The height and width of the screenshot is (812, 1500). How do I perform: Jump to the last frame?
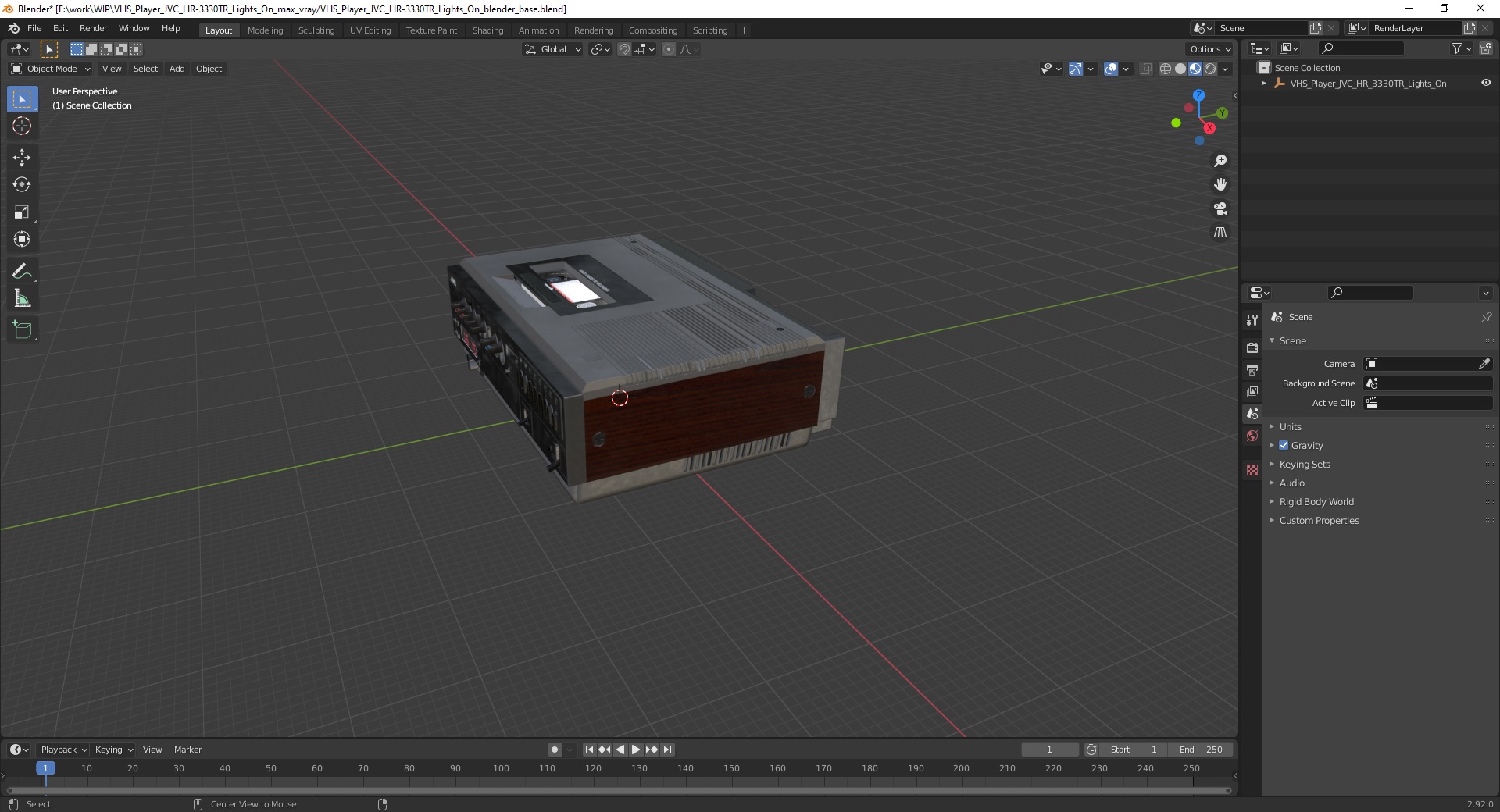point(667,750)
